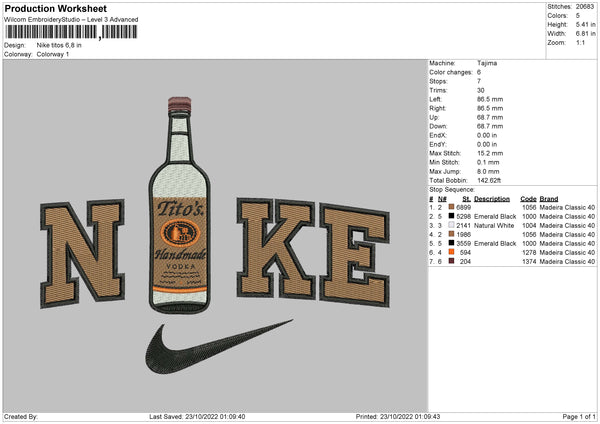This screenshot has height=424, width=600.
Task: Click the 'Last Saved: 23/10/2022 01:09:40' footer
Action: tap(197, 416)
